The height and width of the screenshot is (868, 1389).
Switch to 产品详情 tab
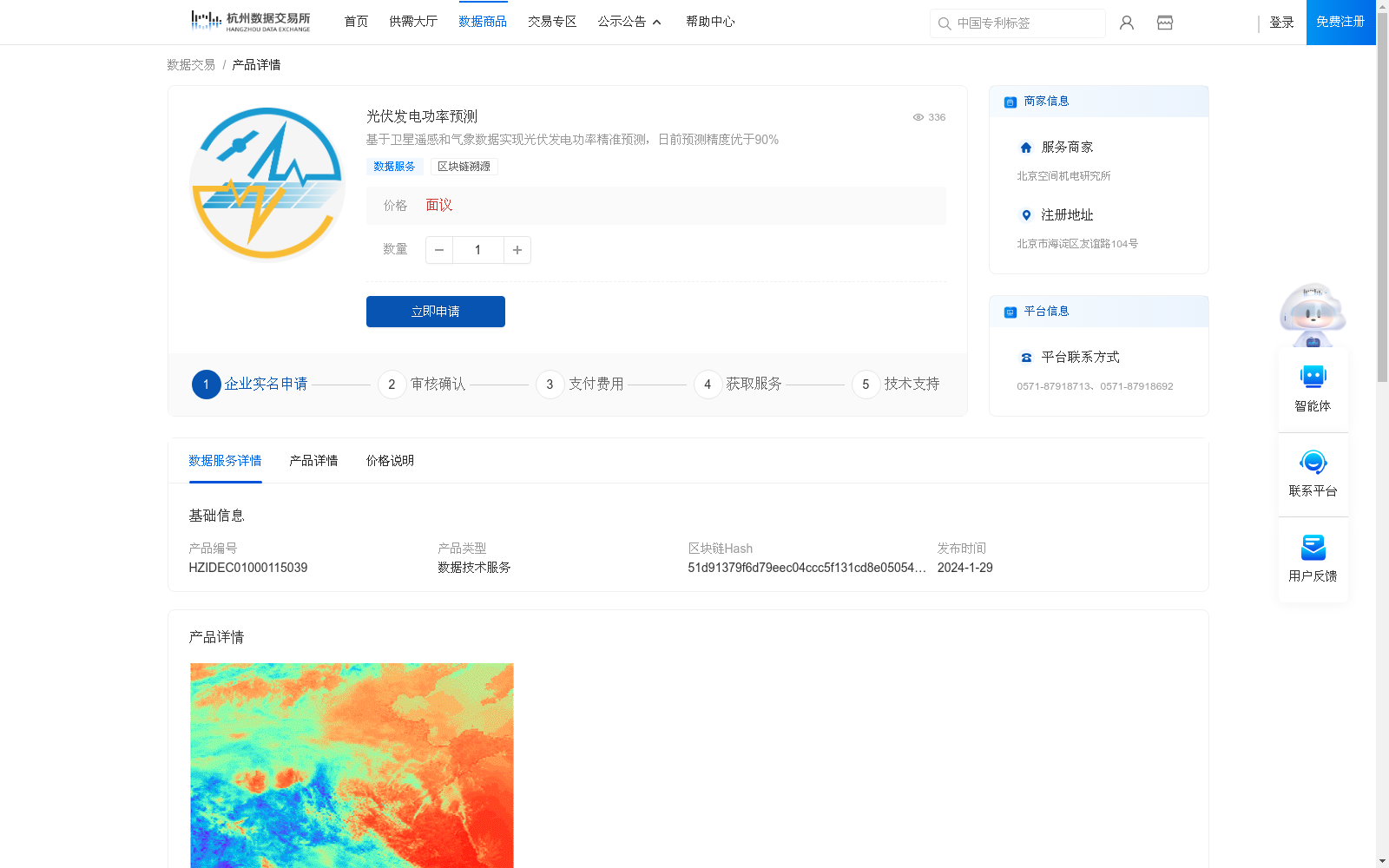313,461
